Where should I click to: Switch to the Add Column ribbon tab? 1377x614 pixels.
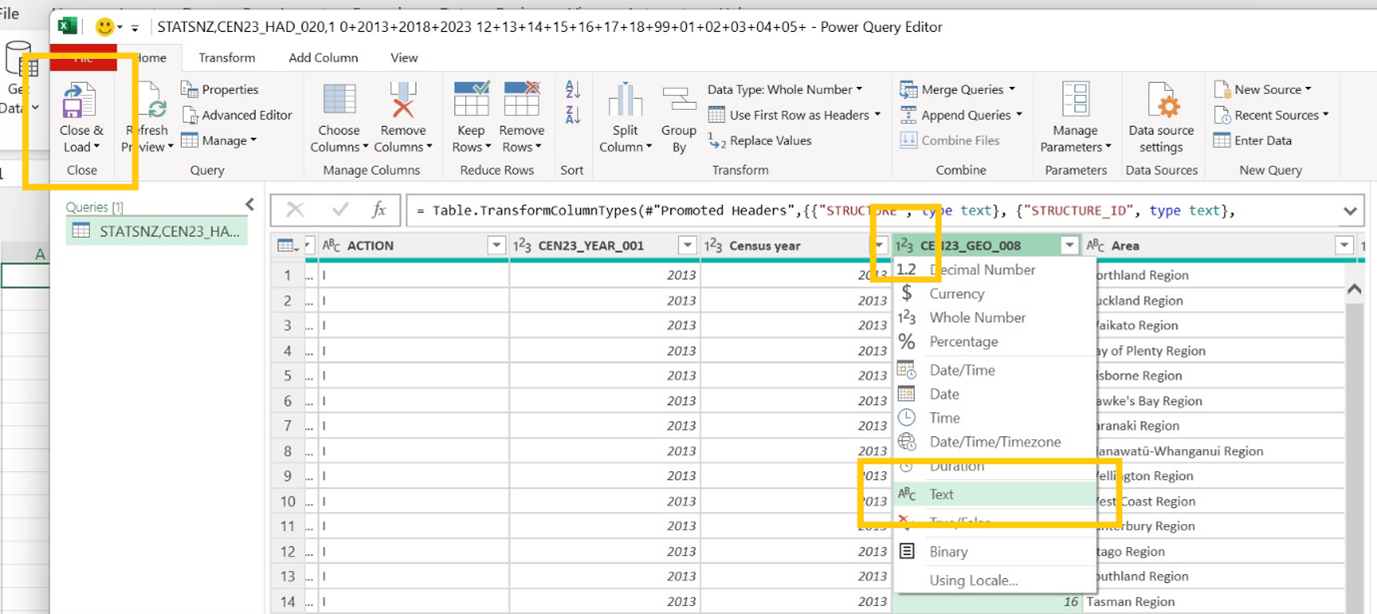(323, 58)
